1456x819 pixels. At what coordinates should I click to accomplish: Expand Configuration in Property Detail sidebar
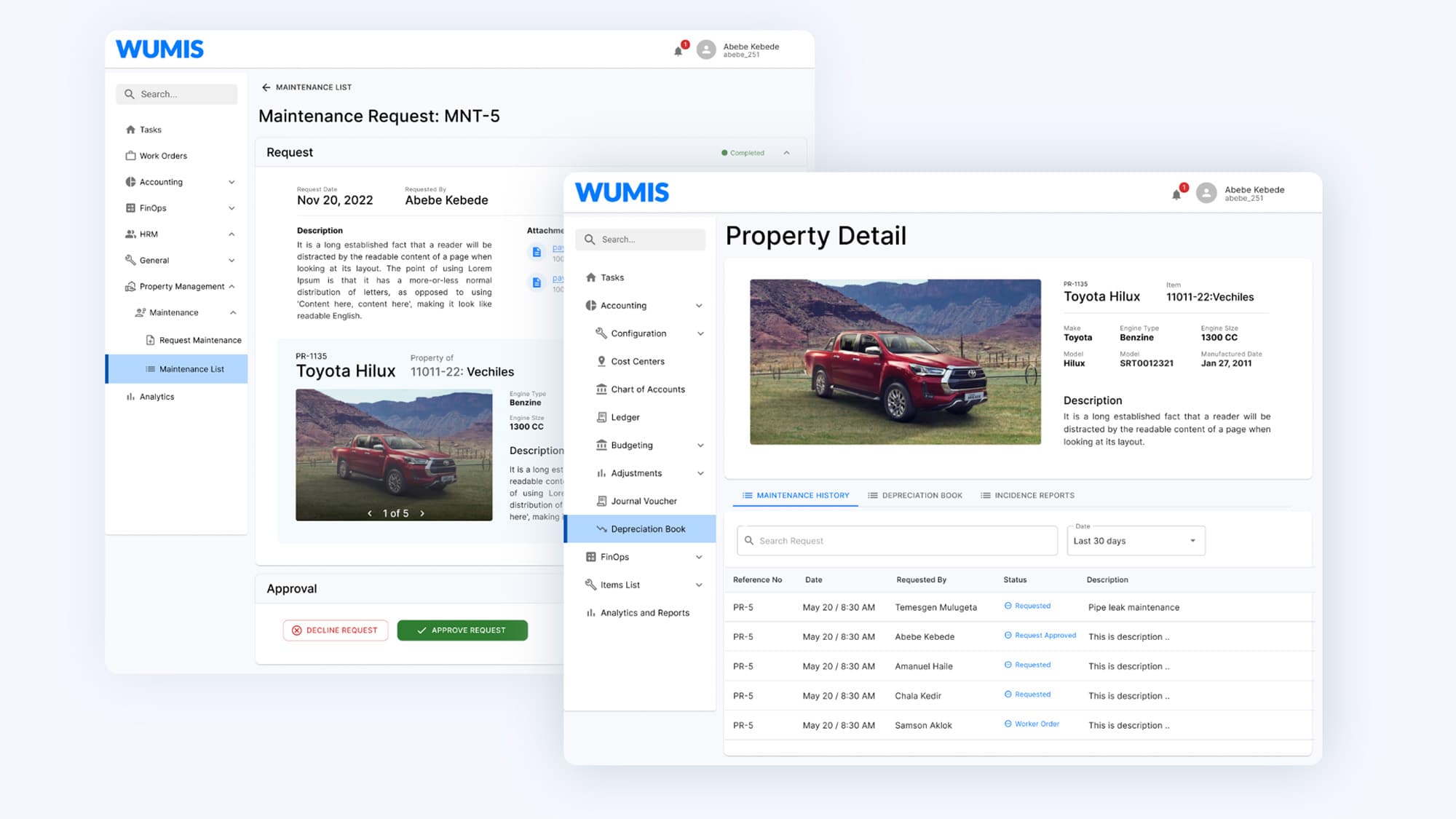click(700, 333)
